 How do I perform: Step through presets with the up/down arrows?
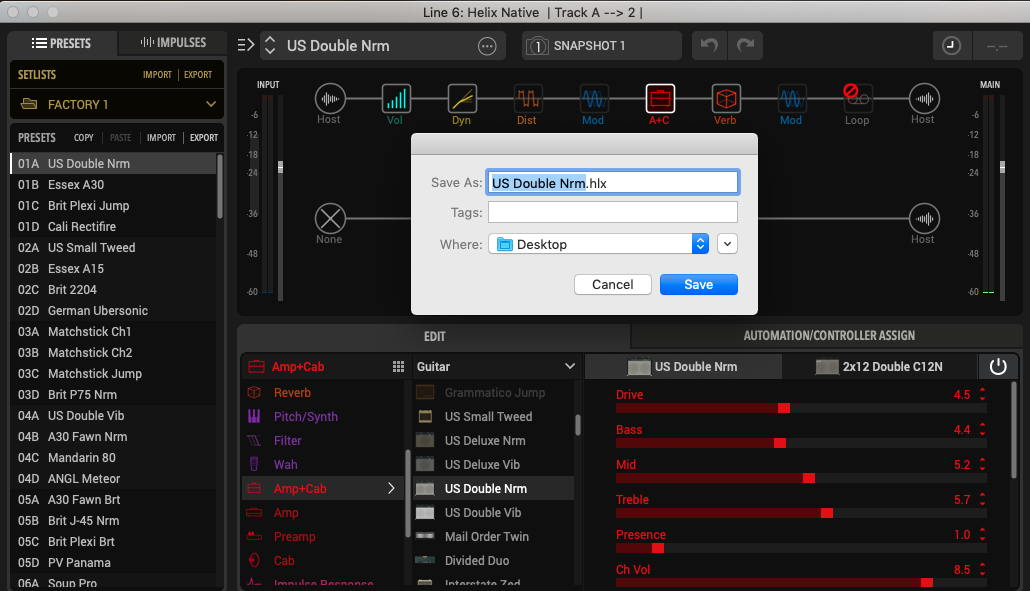[270, 45]
